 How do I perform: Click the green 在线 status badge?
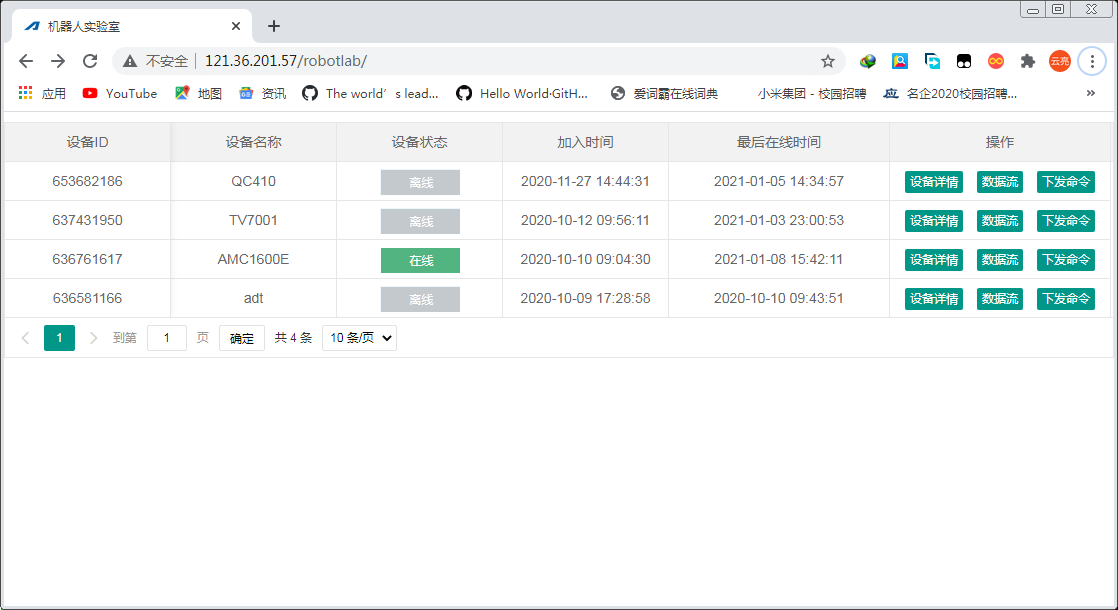click(x=420, y=260)
